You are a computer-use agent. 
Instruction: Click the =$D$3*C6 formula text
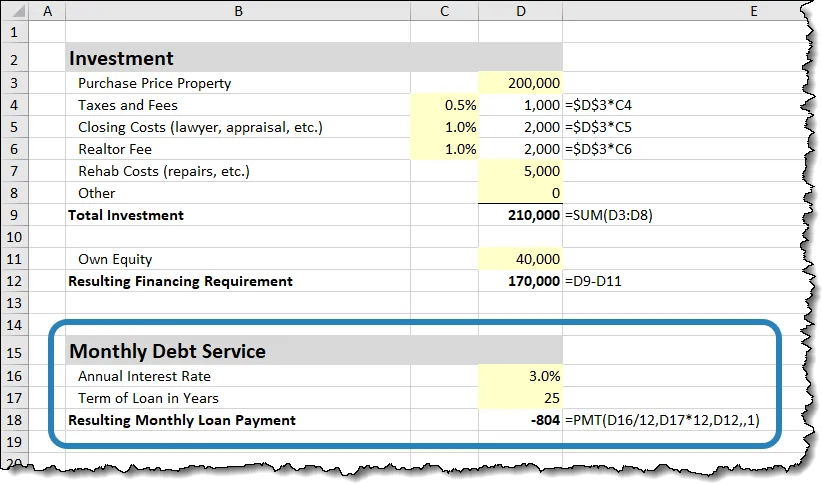coord(598,149)
